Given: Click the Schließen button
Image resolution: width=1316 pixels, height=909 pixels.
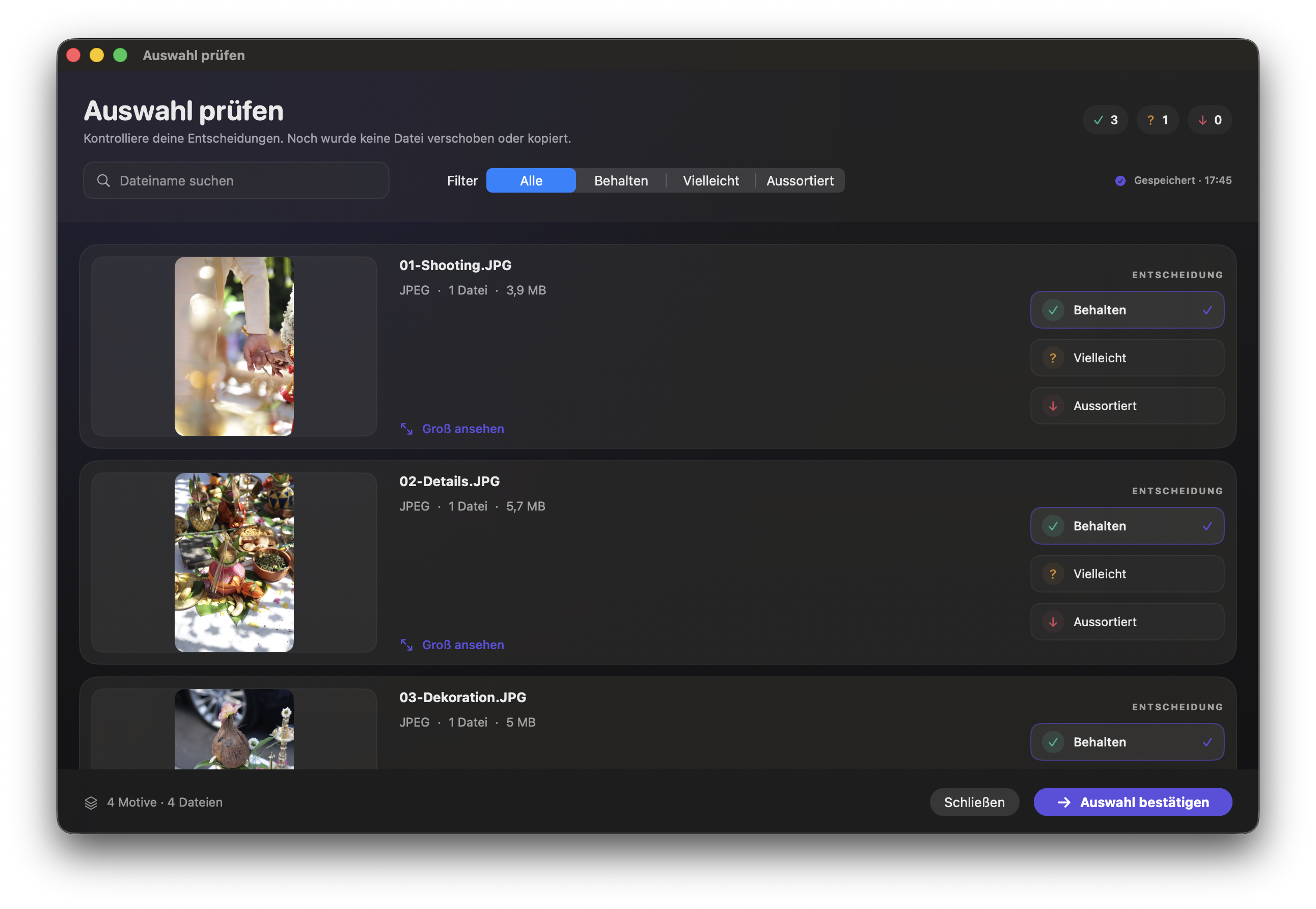Looking at the screenshot, I should (x=974, y=802).
